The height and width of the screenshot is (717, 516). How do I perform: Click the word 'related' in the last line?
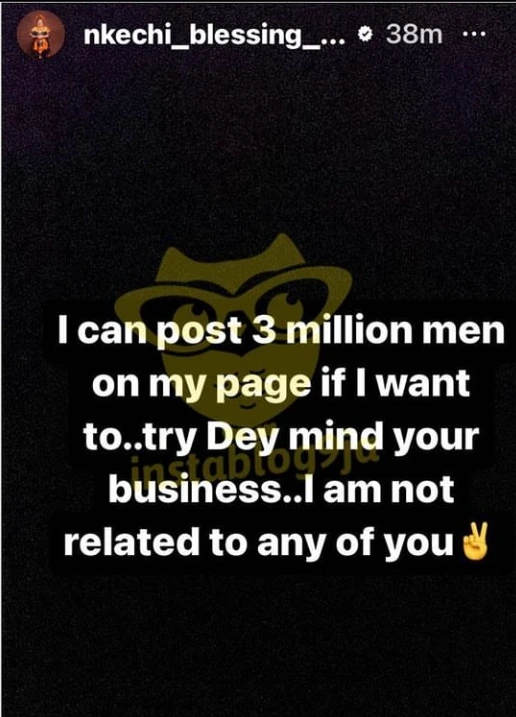[132, 541]
